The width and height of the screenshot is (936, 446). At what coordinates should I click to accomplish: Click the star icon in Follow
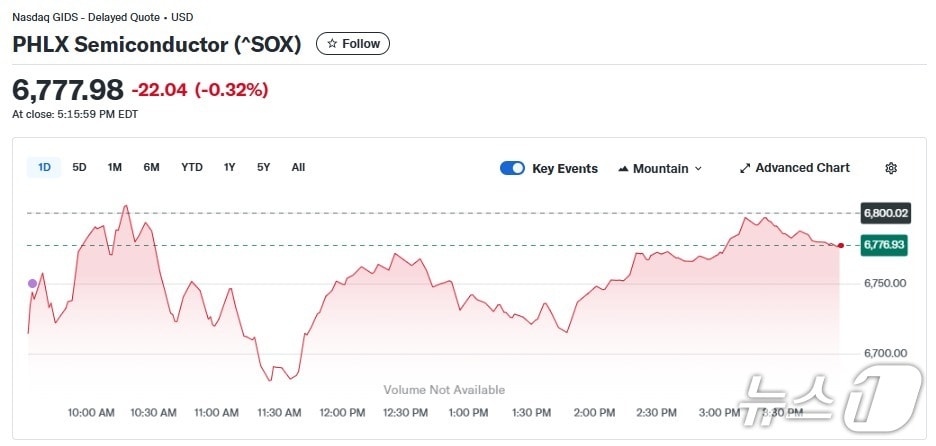click(x=332, y=44)
